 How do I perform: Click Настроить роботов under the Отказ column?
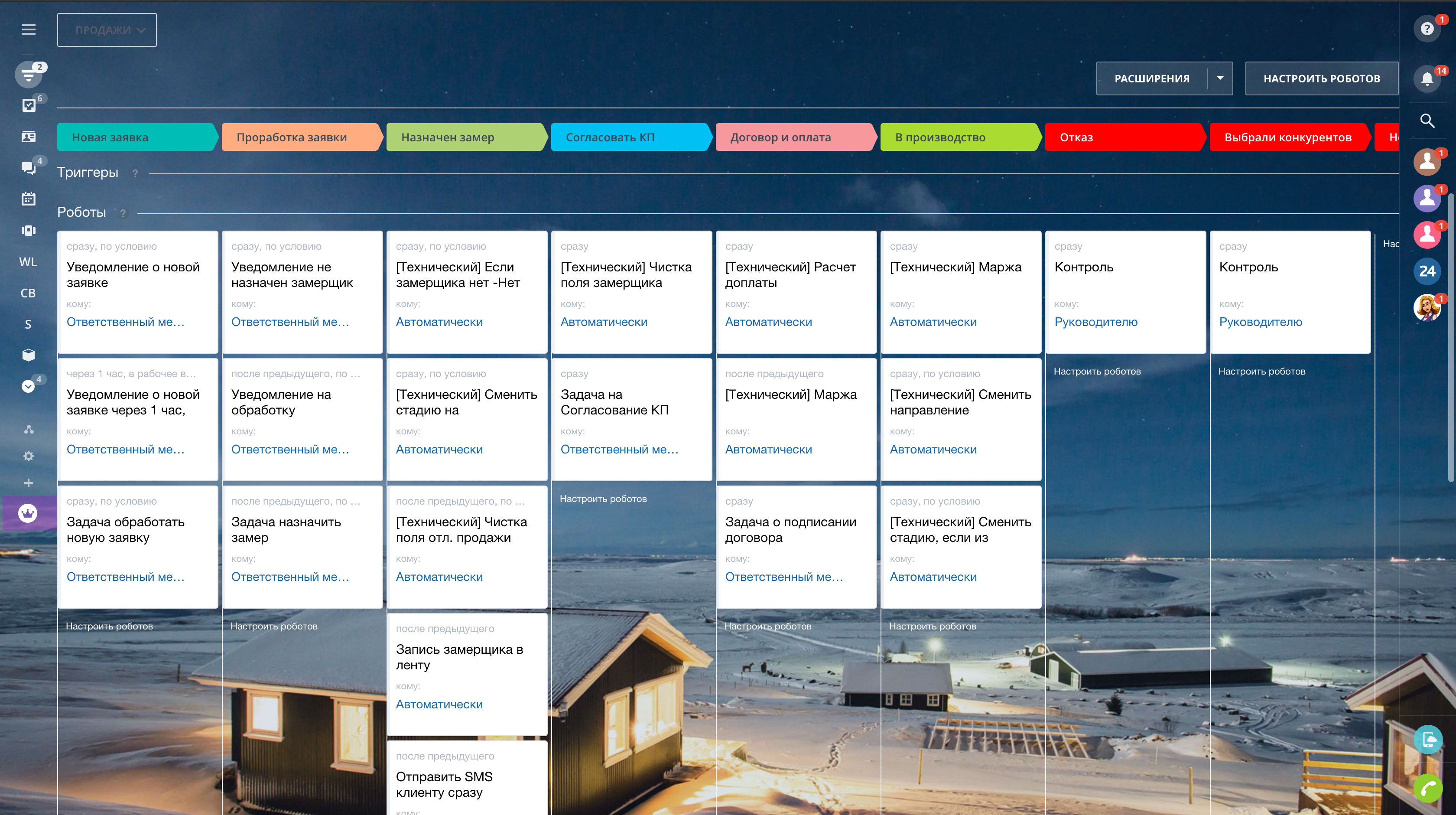1097,372
